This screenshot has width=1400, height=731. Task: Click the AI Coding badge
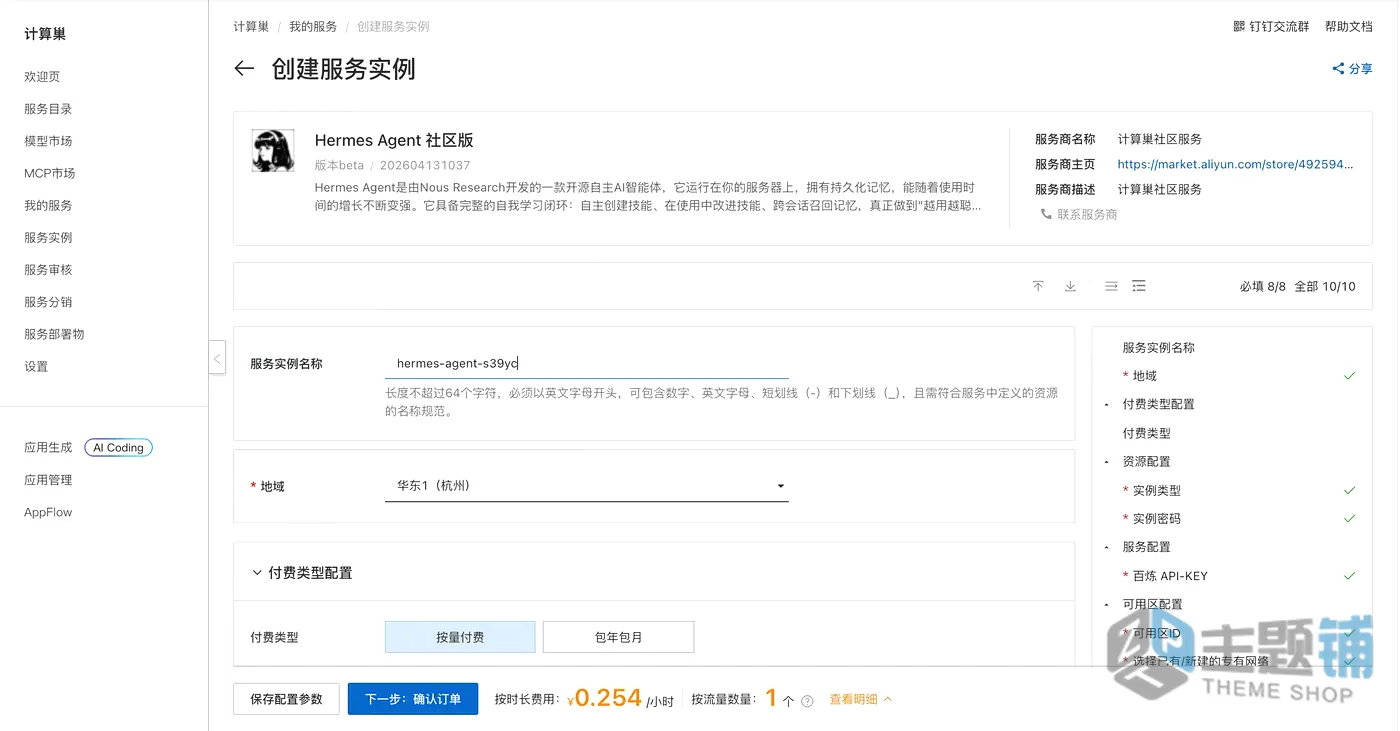coord(118,448)
